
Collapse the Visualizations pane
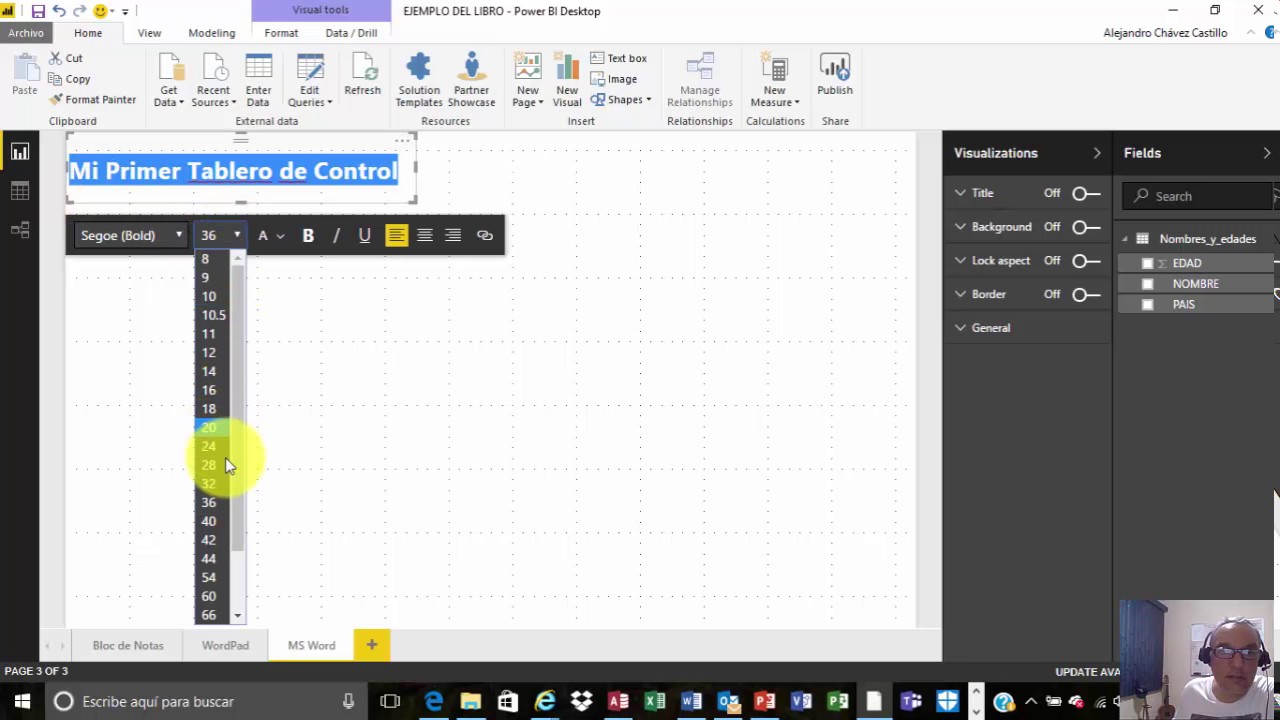coord(1097,153)
